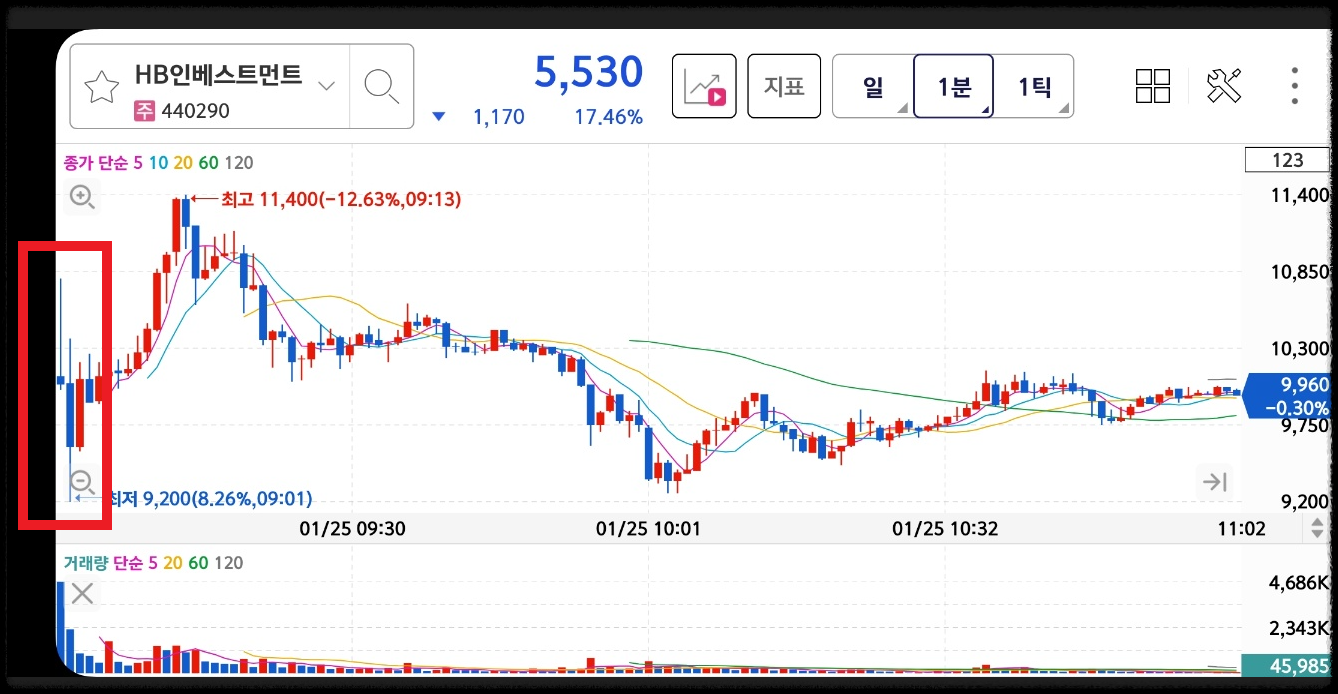Jump to latest candle arrow button
The height and width of the screenshot is (694, 1338).
1215,483
